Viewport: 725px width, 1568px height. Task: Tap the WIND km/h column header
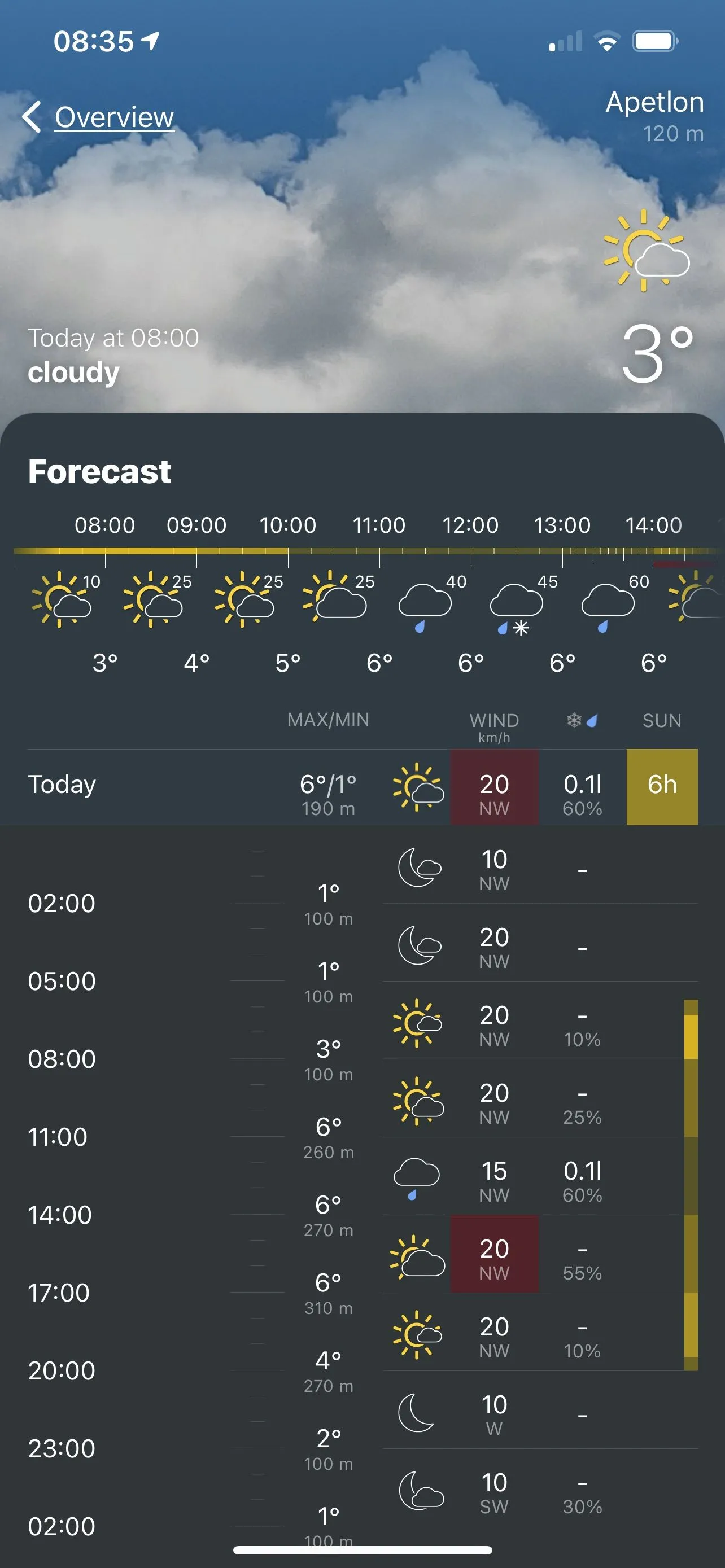[x=493, y=727]
